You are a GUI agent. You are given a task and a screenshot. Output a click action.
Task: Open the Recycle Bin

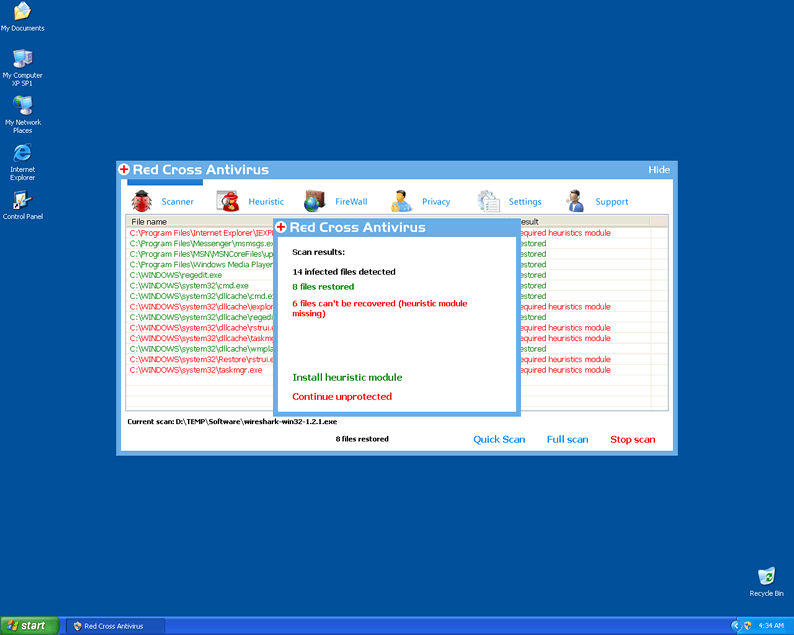pyautogui.click(x=766, y=577)
